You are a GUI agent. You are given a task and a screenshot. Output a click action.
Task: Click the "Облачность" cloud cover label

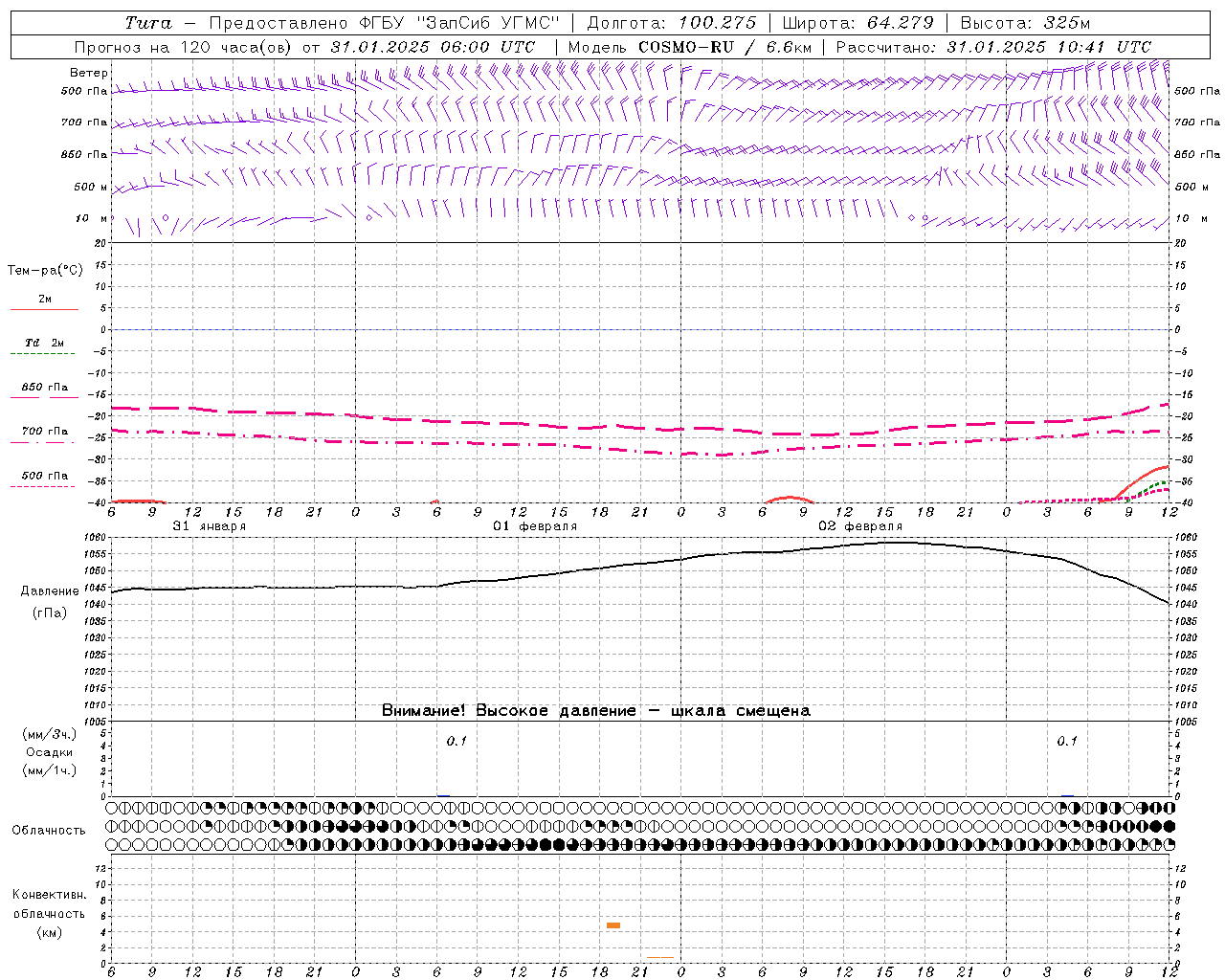49,830
